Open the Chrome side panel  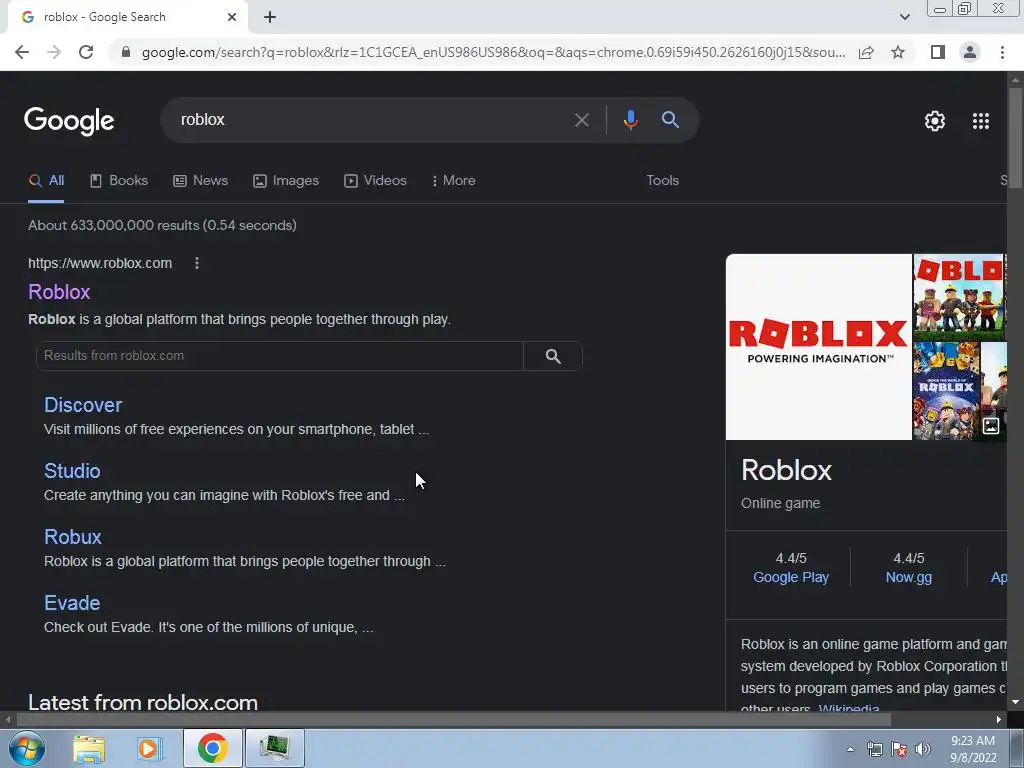coord(938,52)
